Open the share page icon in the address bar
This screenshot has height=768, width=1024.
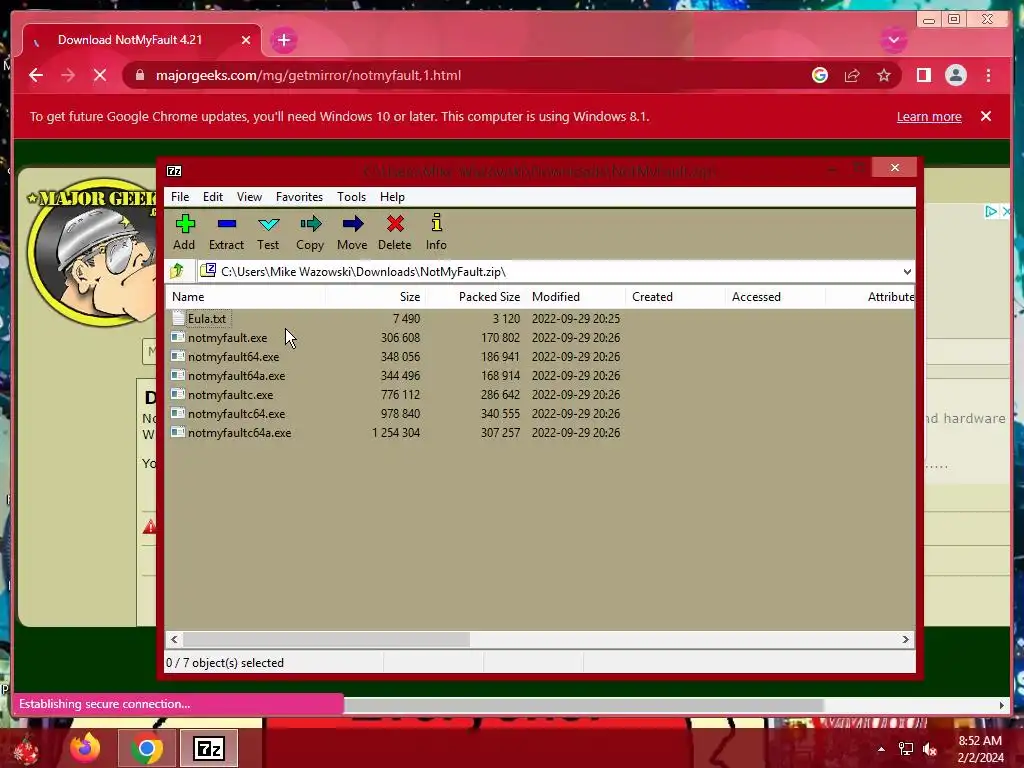[852, 76]
